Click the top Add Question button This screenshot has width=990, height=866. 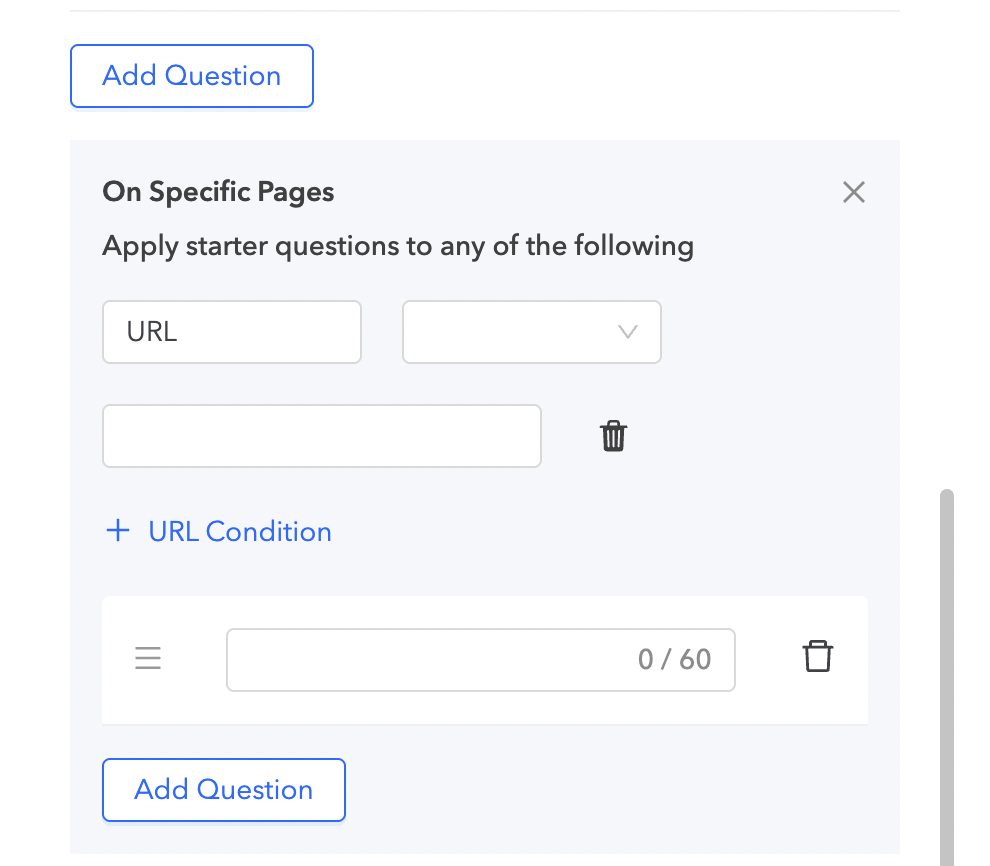click(191, 76)
